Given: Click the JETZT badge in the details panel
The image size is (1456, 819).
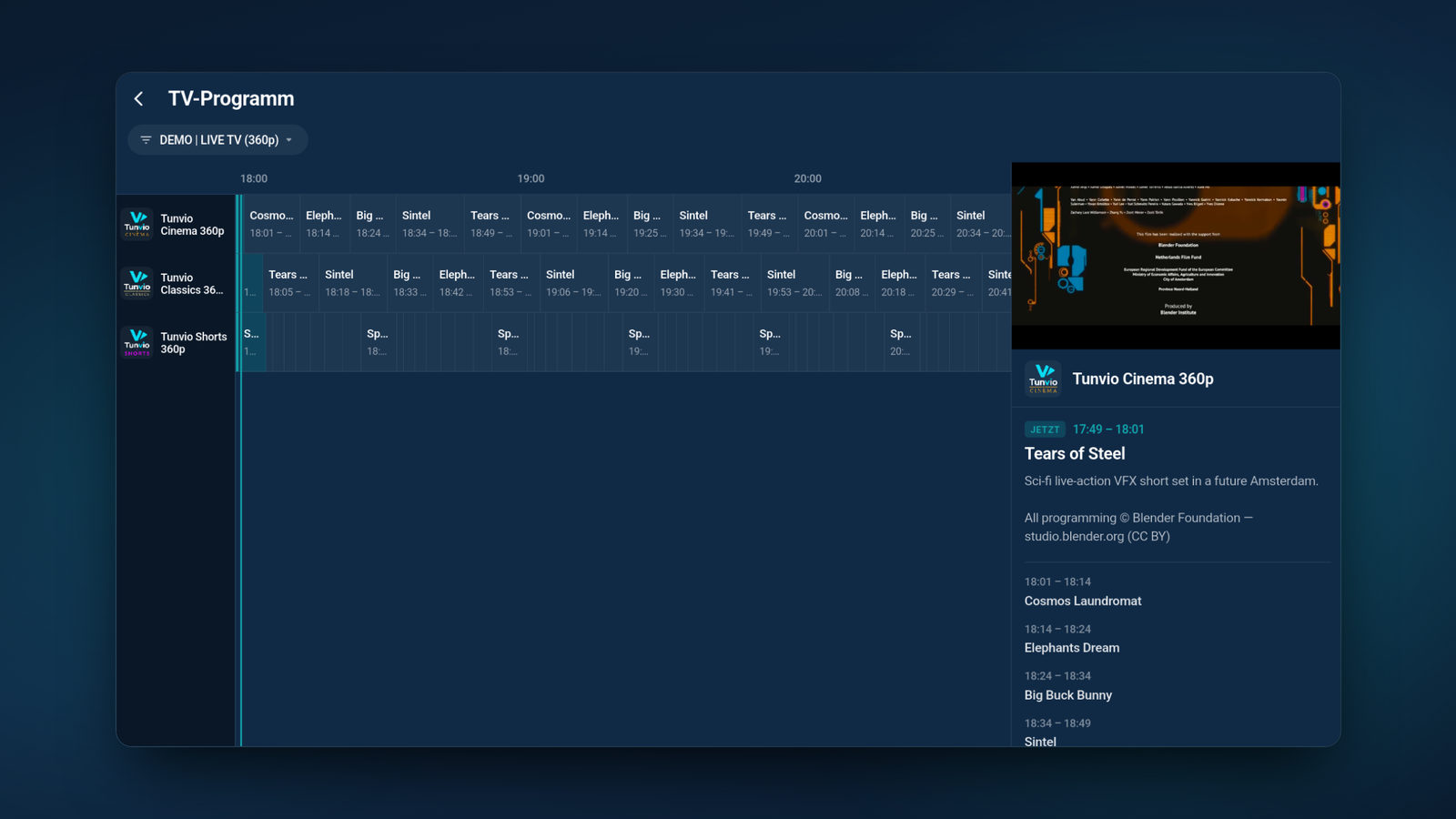Looking at the screenshot, I should (x=1045, y=430).
